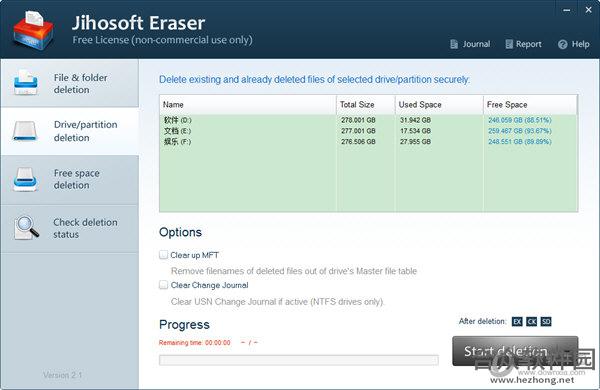Click the free space value with 89.89%
The image size is (600, 390).
tap(520, 142)
